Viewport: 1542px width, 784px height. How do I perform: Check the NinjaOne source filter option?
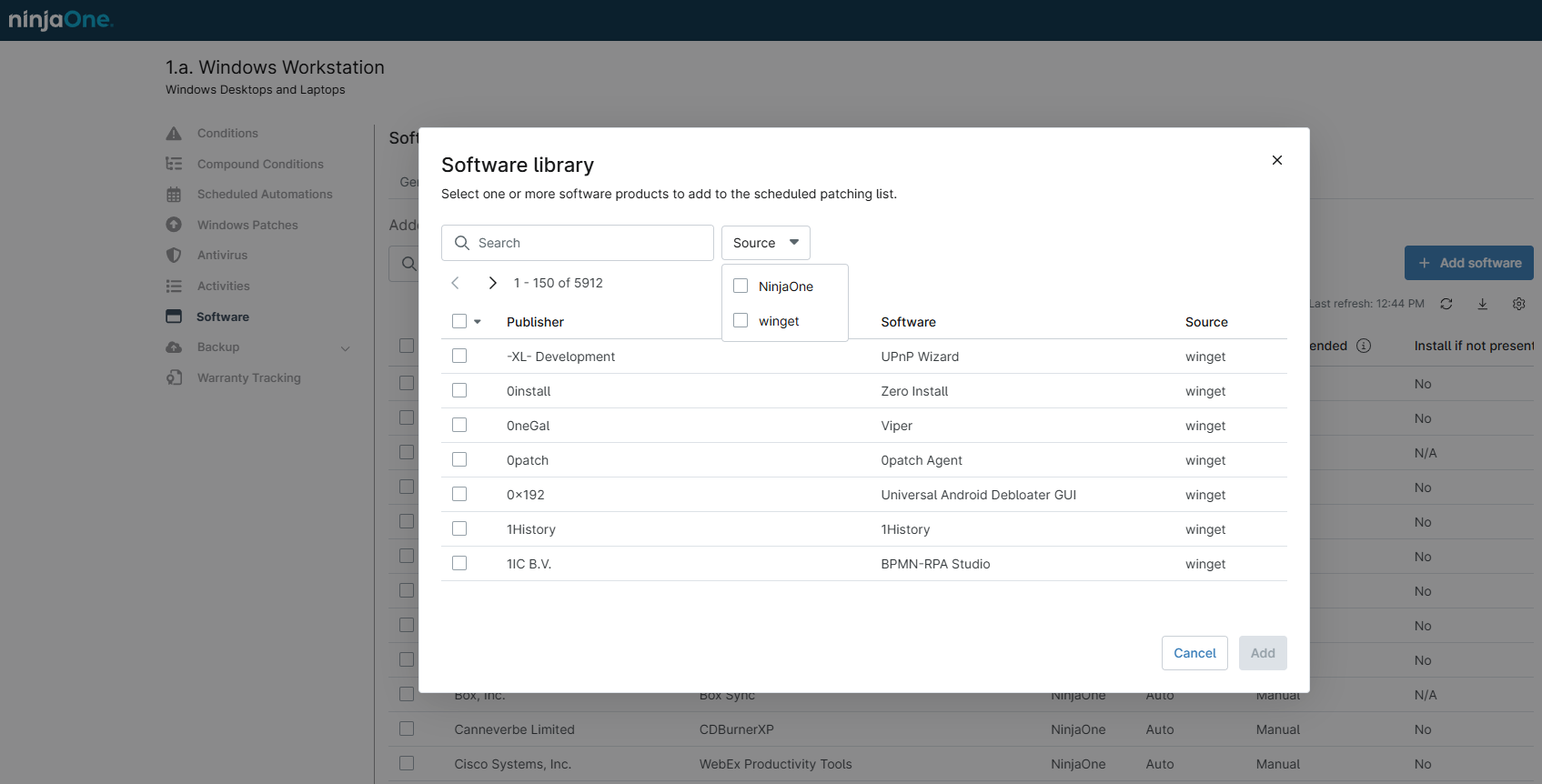pyautogui.click(x=741, y=286)
